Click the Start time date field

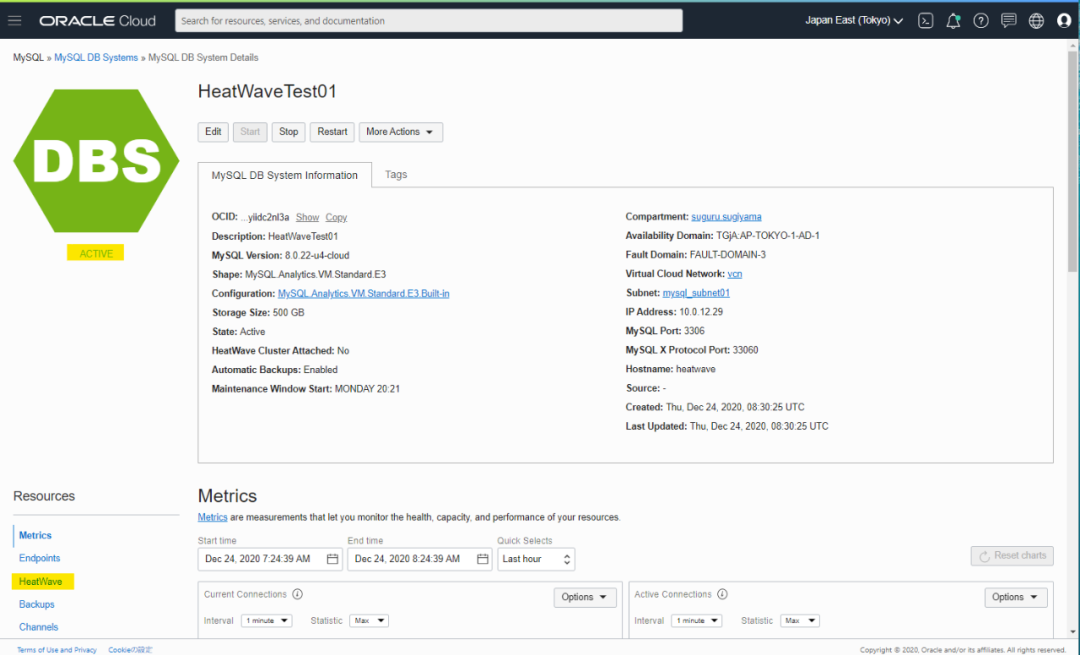[x=269, y=559]
